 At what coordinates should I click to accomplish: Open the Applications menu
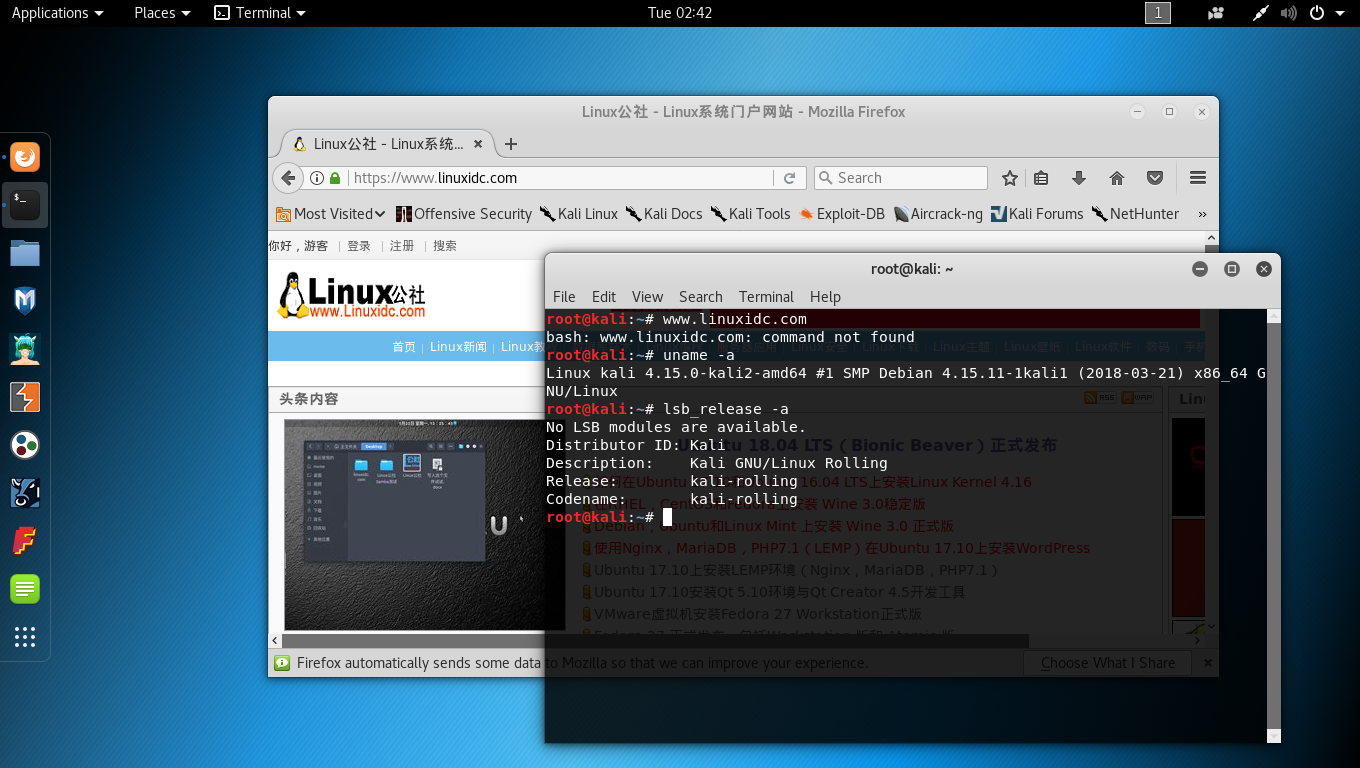pyautogui.click(x=57, y=13)
